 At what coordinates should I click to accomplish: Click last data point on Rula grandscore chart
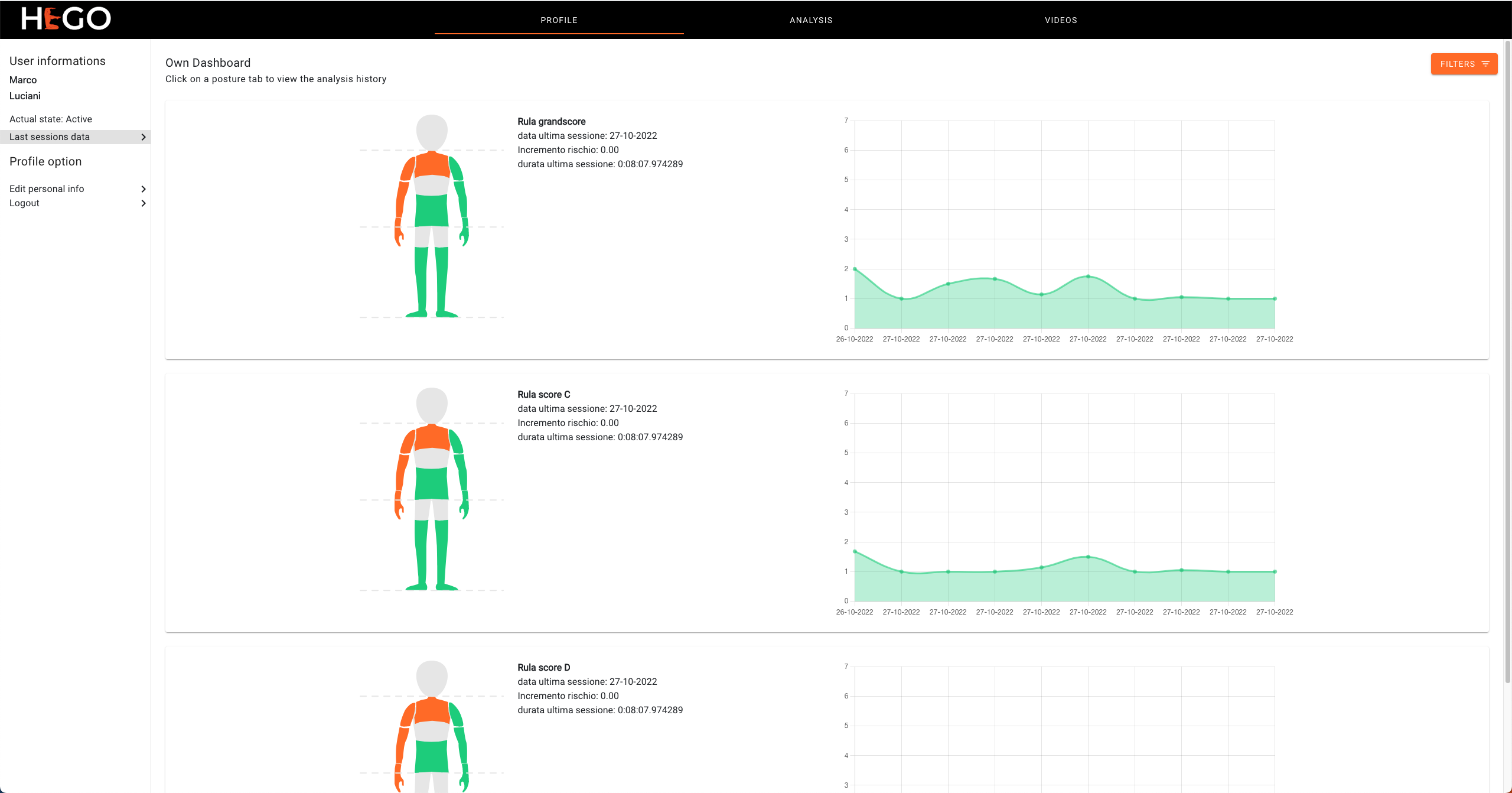point(1275,298)
